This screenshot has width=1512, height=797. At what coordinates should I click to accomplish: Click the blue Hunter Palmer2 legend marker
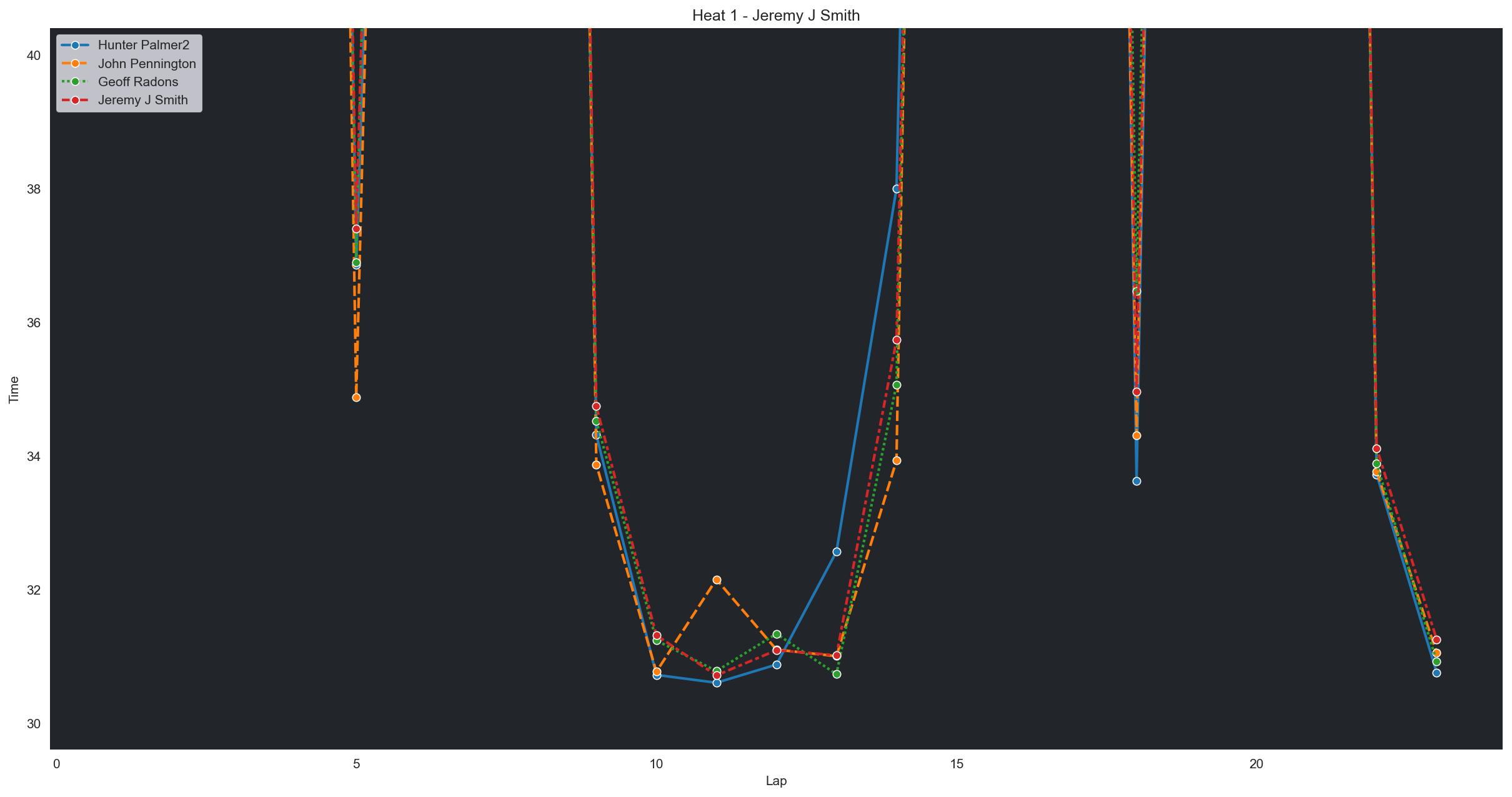75,45
